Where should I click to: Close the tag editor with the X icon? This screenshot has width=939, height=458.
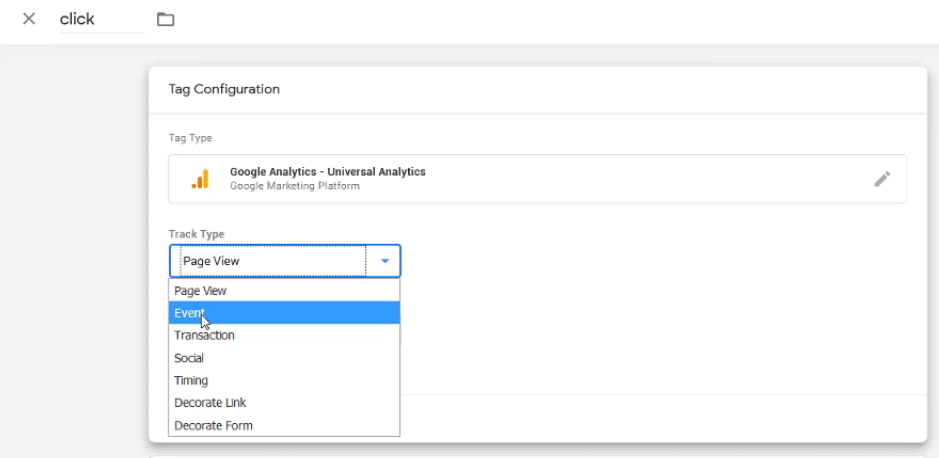[x=29, y=19]
